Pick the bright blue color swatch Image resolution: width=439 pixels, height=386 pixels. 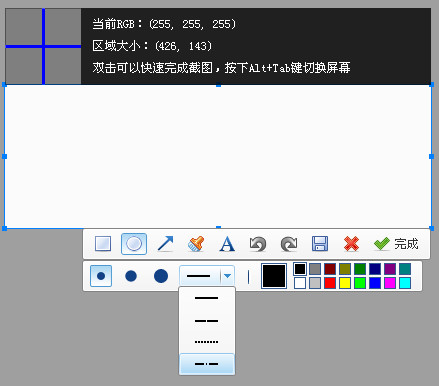tap(375, 283)
